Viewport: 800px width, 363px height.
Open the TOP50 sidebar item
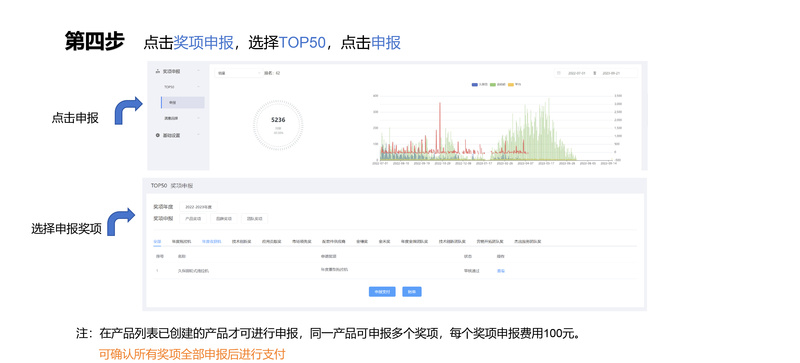pos(169,86)
